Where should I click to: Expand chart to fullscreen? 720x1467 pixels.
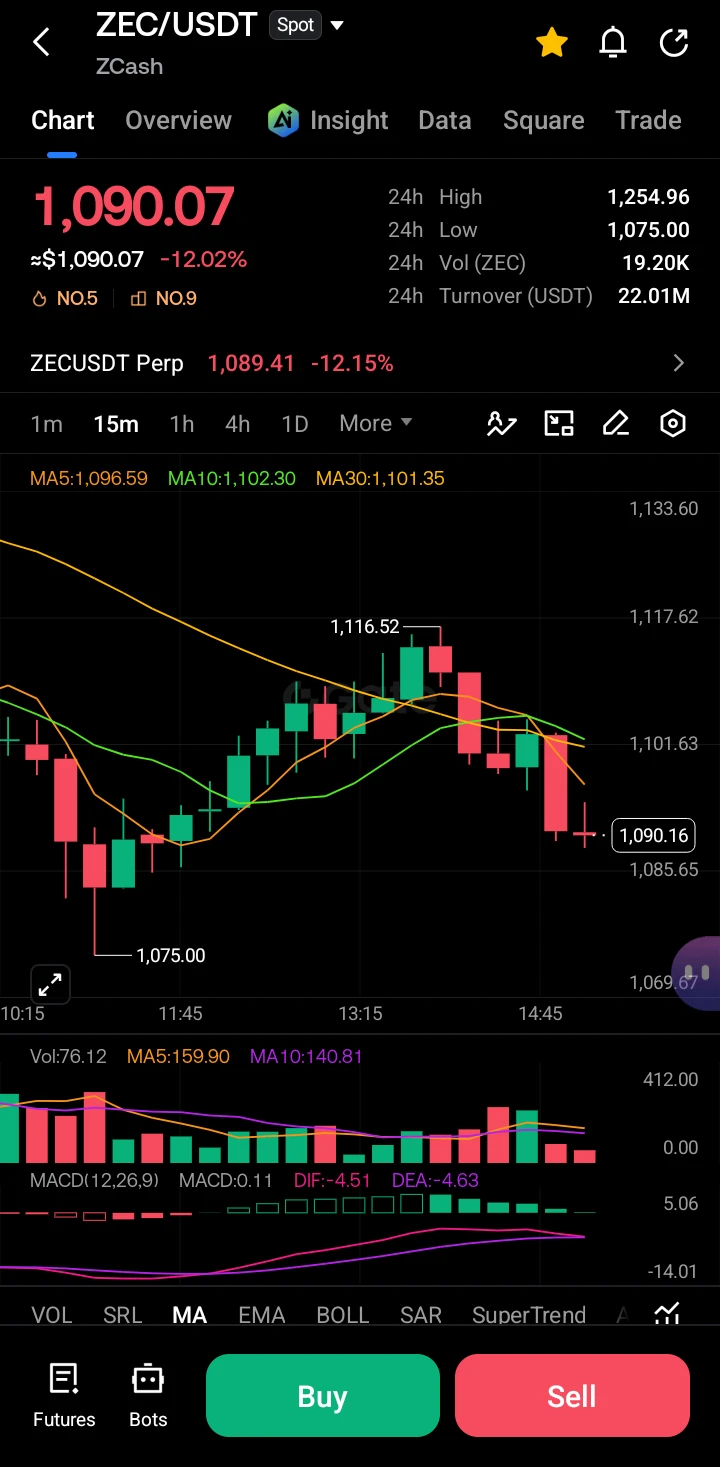tap(49, 984)
